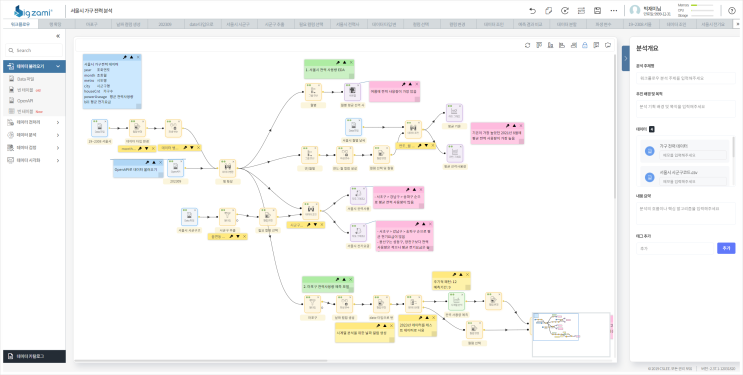Screen dimensions: 743x375
Task: Click the CPU usage bar
Action: 702,10
